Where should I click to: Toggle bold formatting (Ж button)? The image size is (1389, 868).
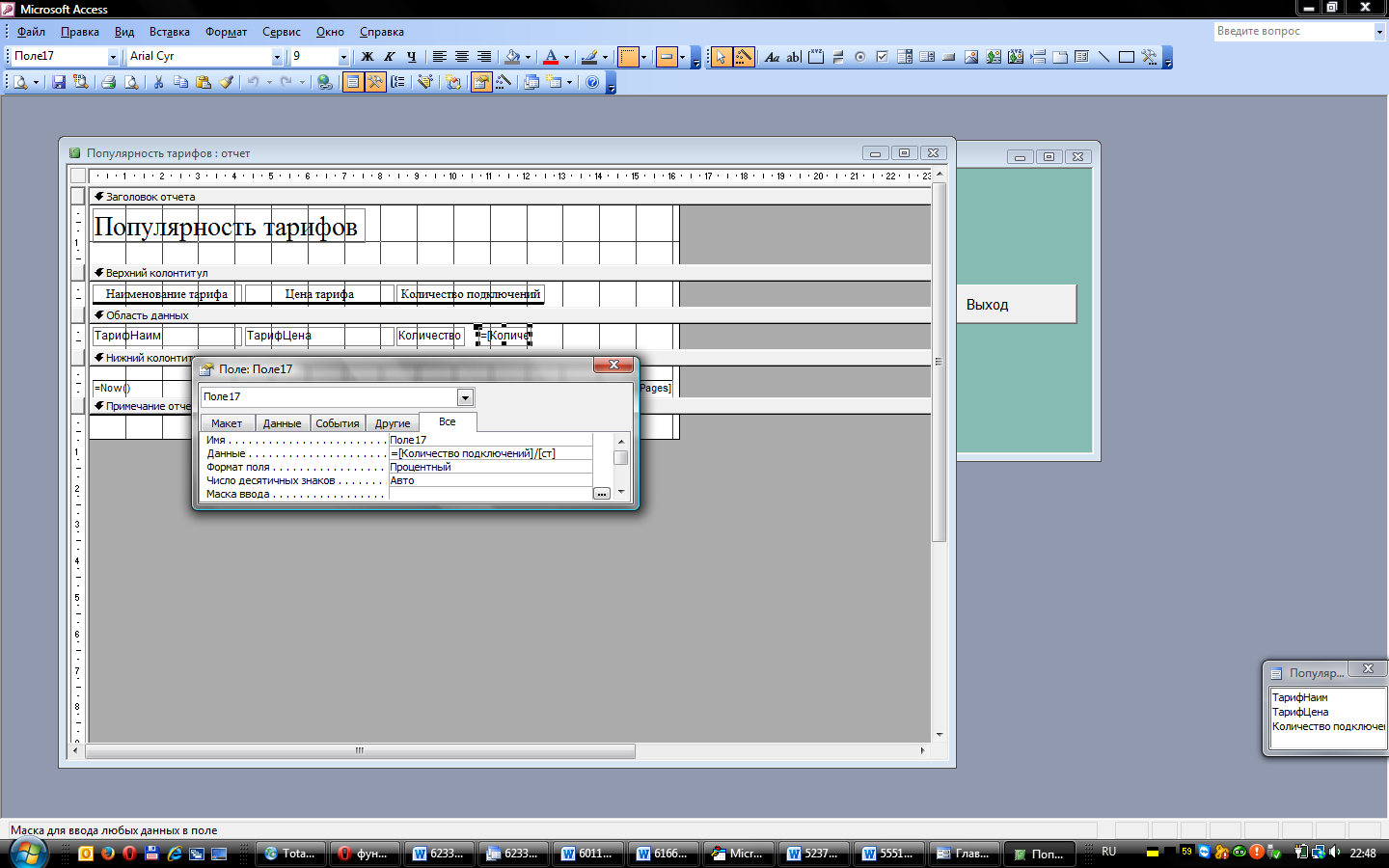pyautogui.click(x=367, y=57)
